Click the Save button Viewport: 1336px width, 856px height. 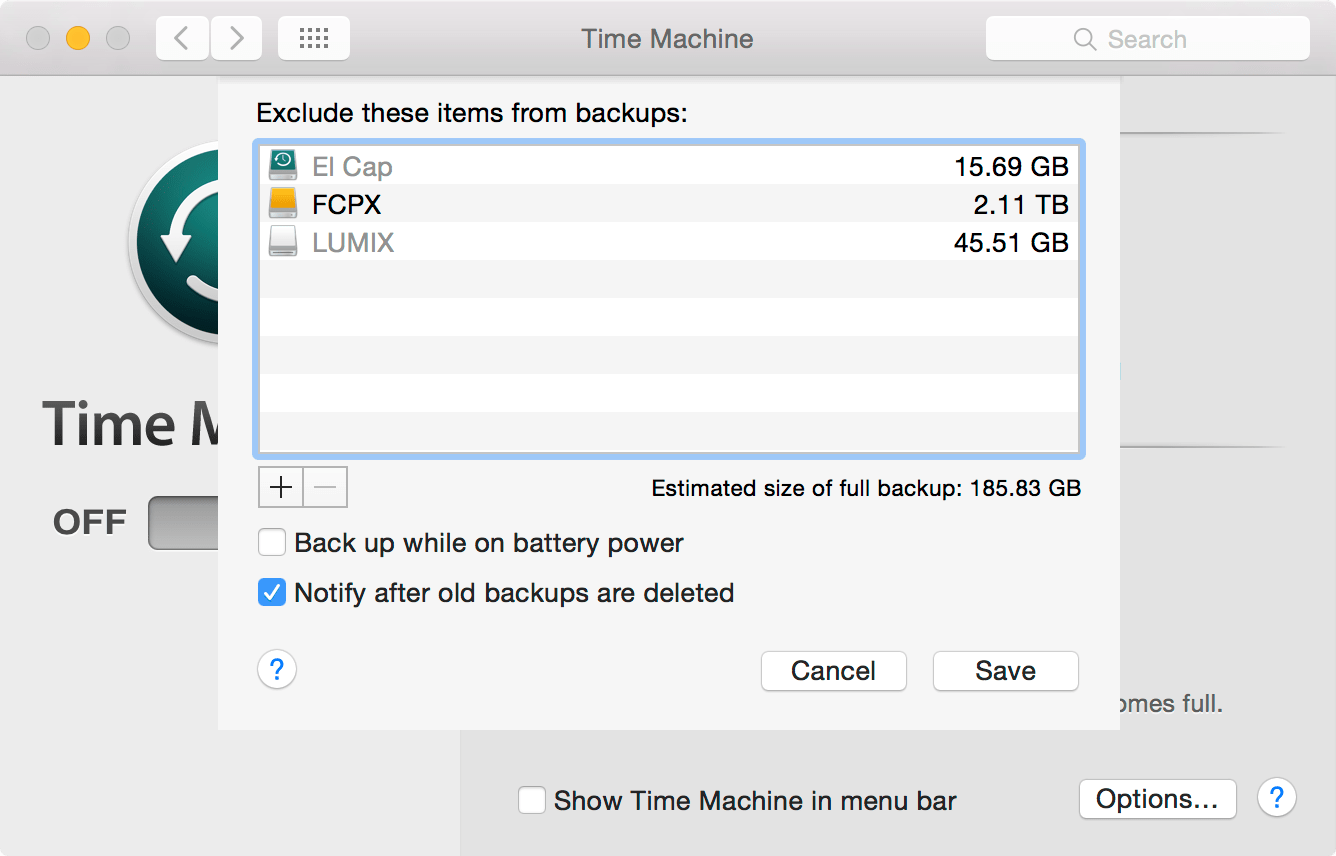pyautogui.click(x=1004, y=670)
